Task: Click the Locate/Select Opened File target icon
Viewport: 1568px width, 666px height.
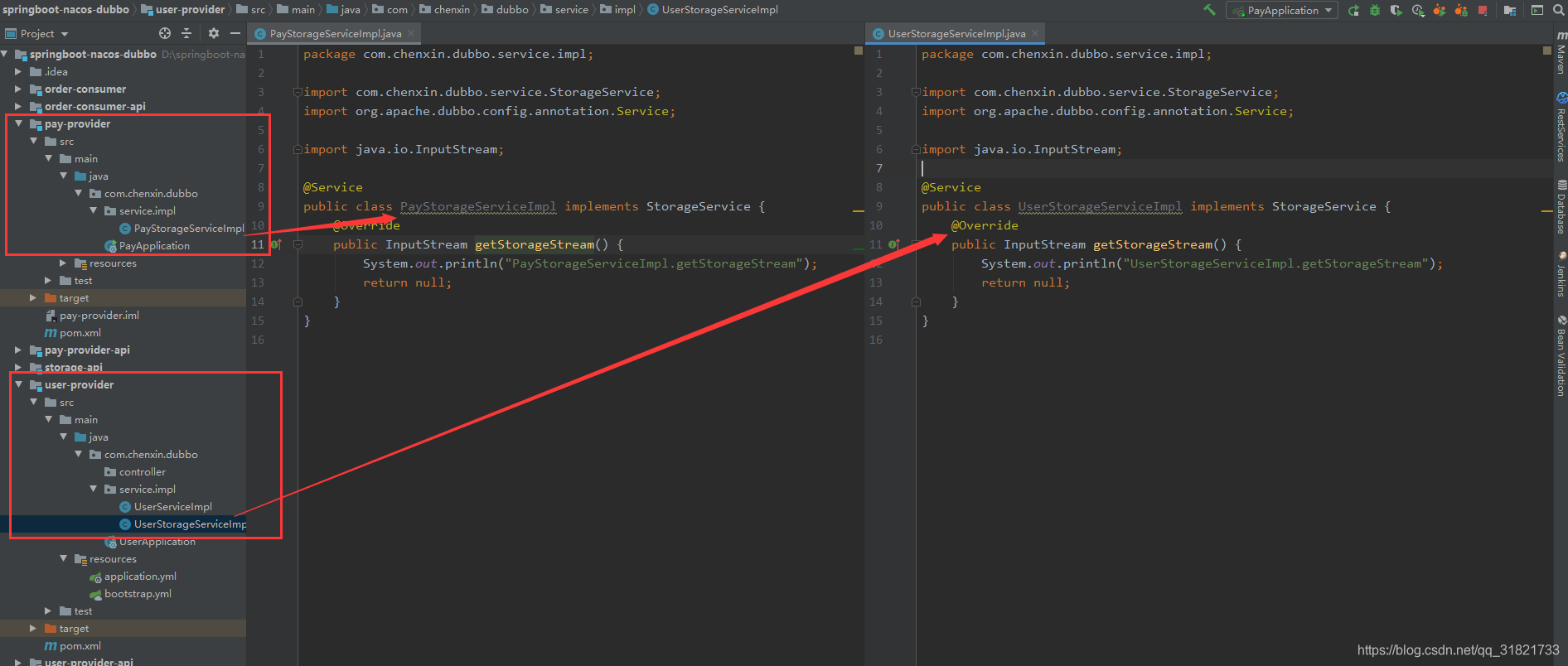Action: coord(165,33)
